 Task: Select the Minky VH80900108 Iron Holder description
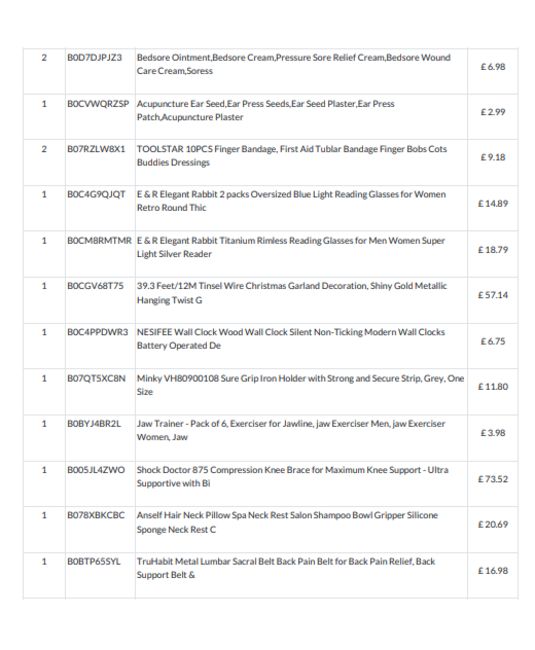[300, 385]
